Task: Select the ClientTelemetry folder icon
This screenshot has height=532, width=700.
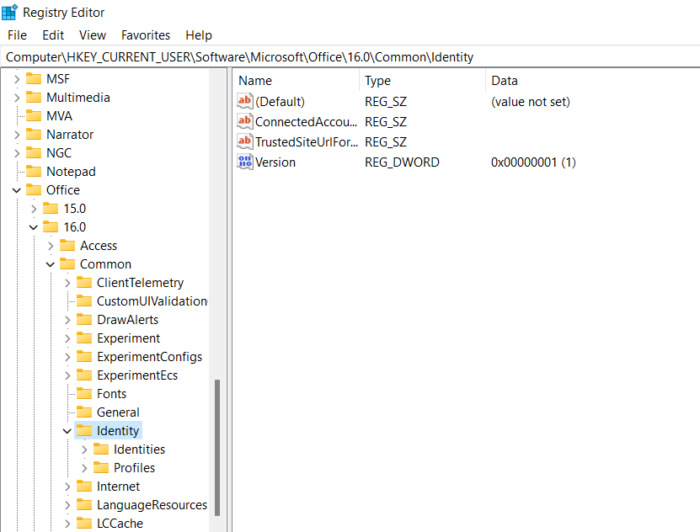Action: pos(84,283)
